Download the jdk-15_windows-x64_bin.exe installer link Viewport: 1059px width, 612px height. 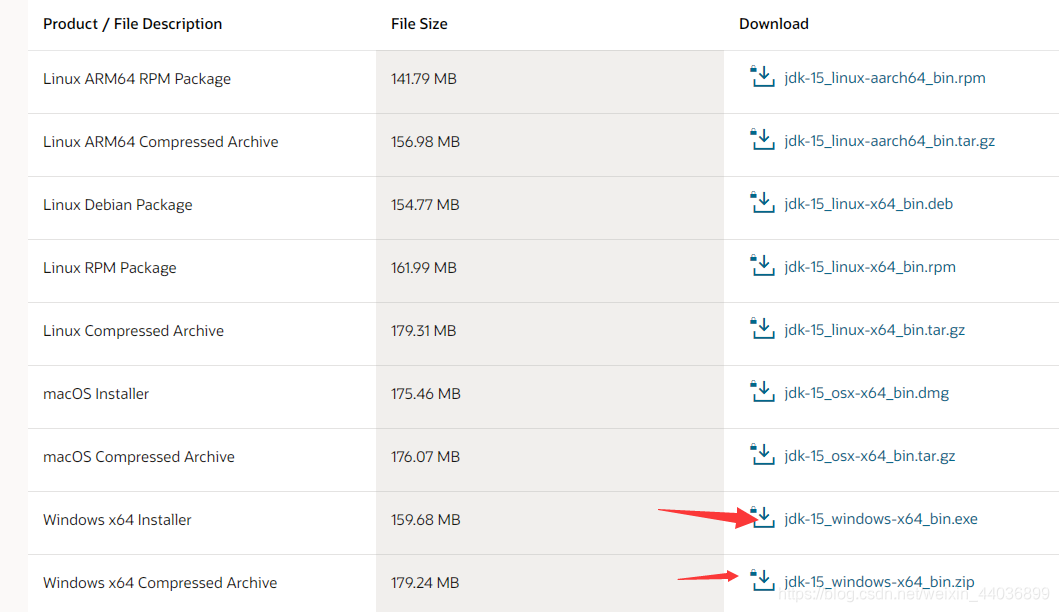point(881,519)
